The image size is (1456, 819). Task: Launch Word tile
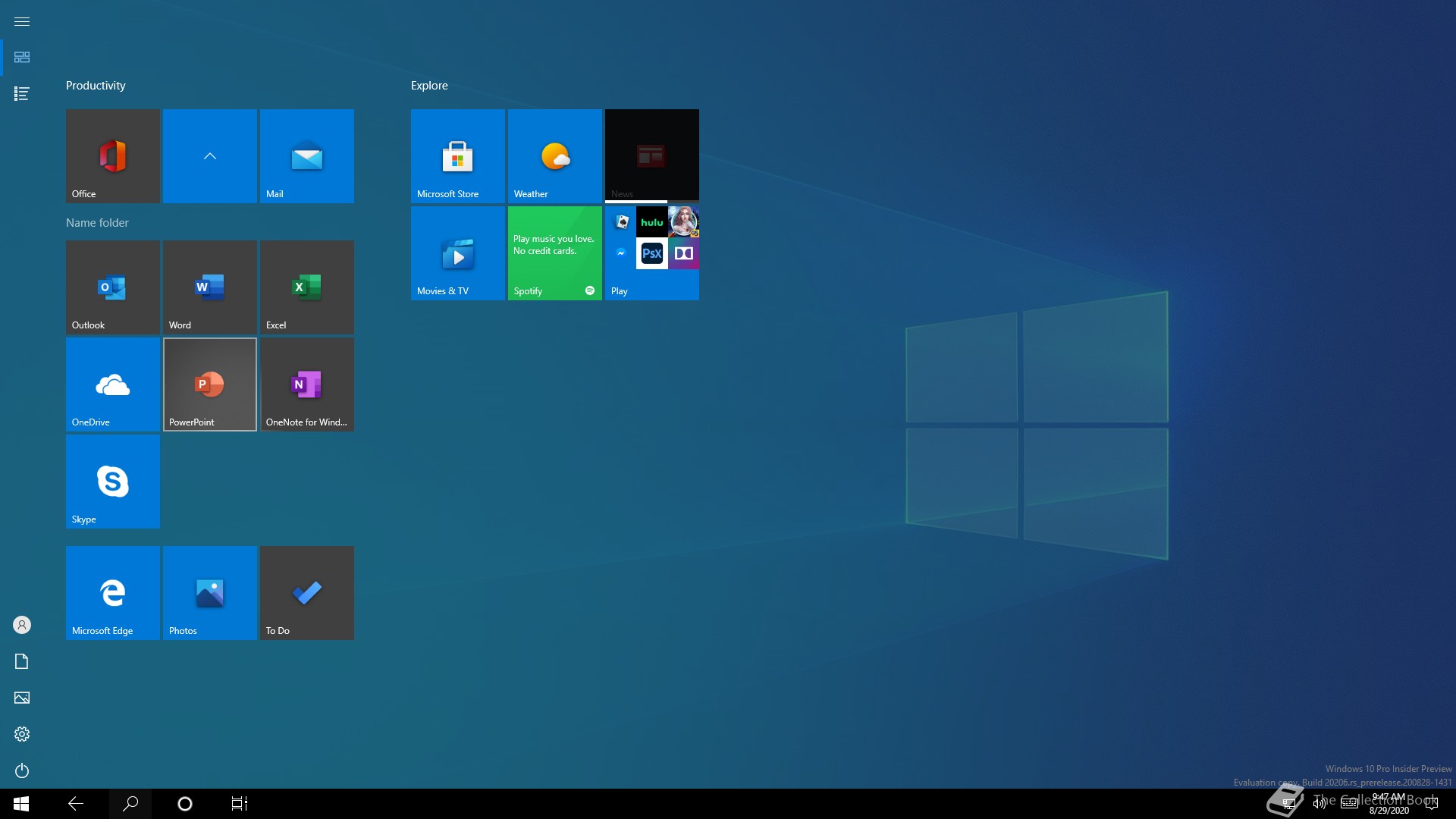pos(209,287)
